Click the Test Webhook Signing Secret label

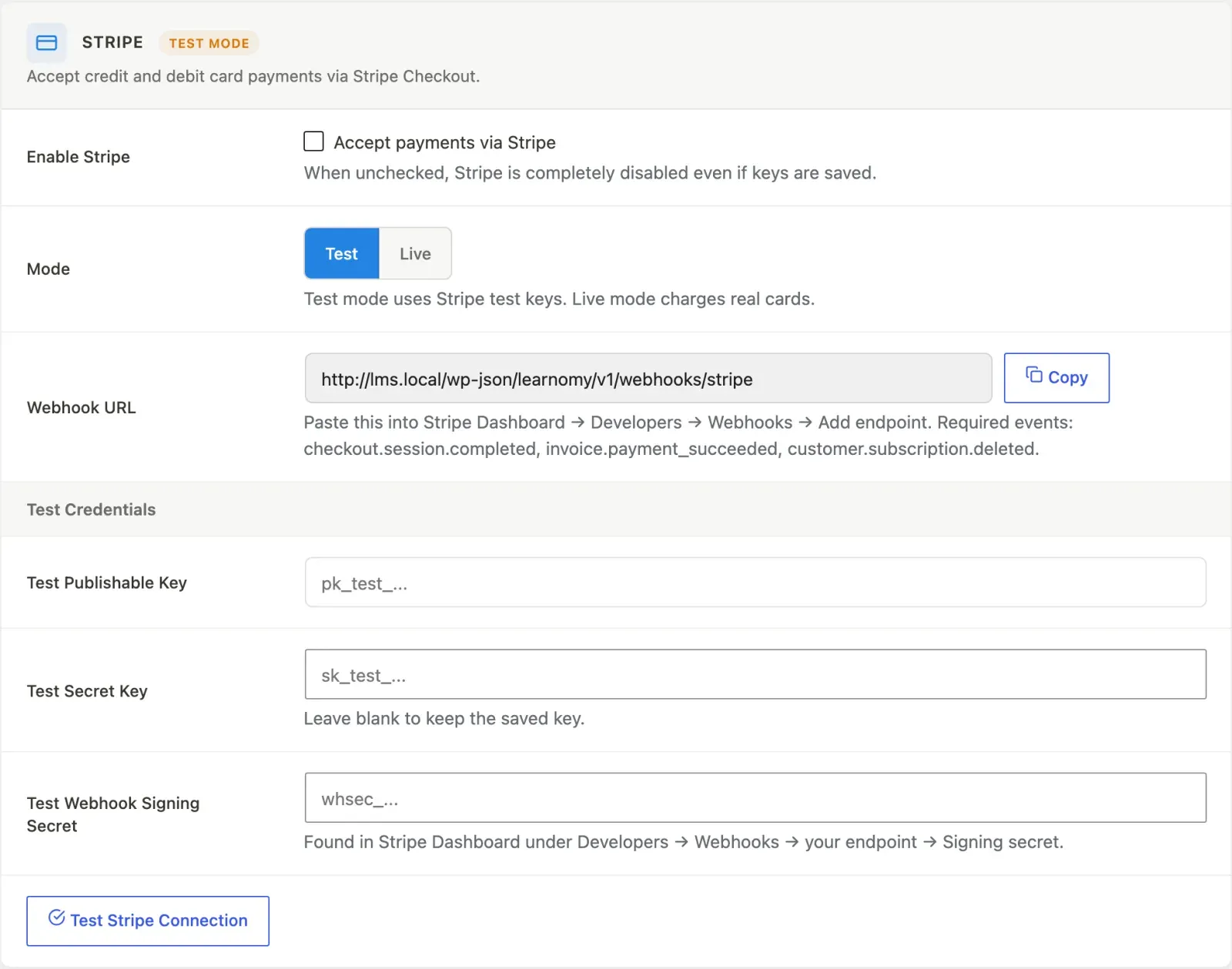coord(113,814)
